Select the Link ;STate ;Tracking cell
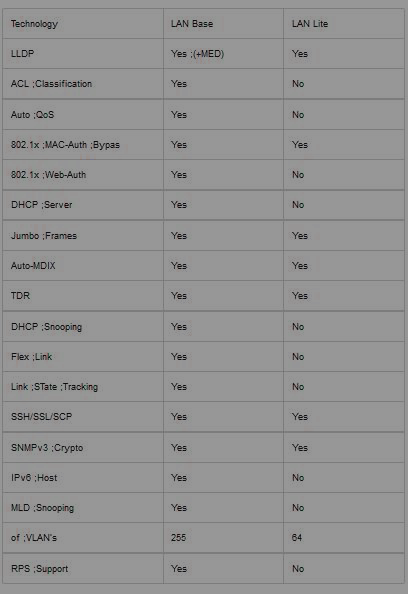408x594 pixels. 83,387
